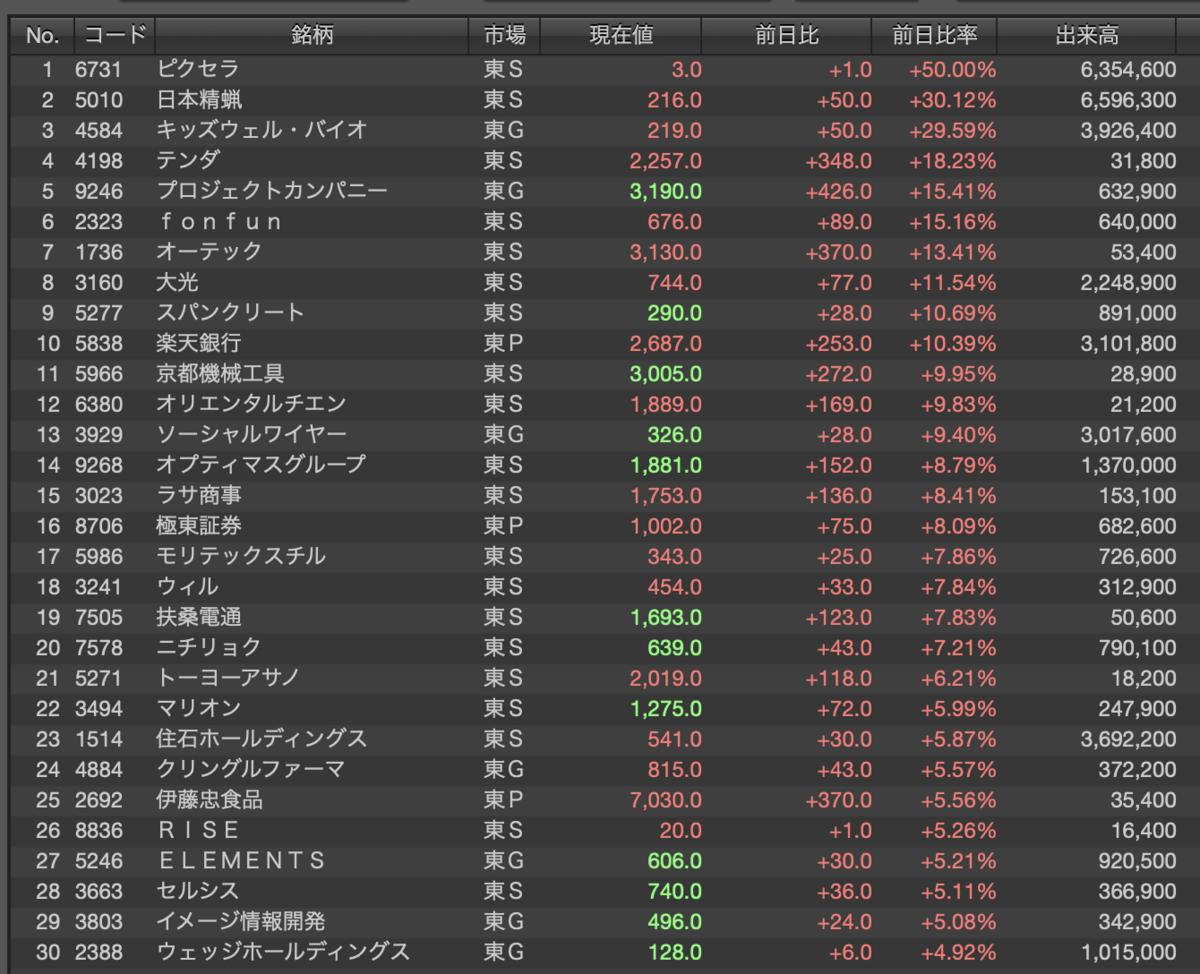Sort by the 市場 column header

(x=504, y=36)
